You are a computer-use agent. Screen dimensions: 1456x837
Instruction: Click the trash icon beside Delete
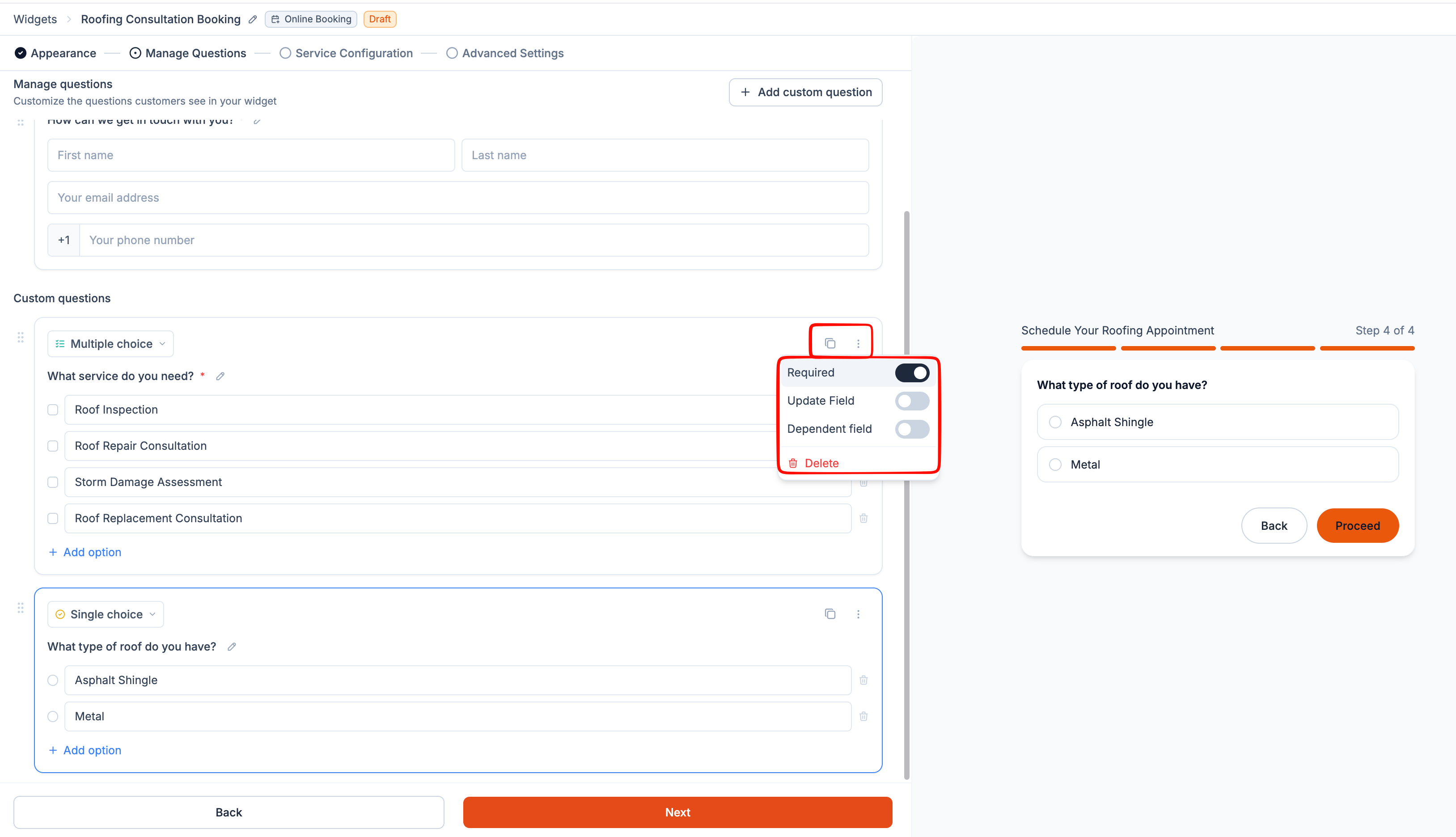click(x=793, y=463)
